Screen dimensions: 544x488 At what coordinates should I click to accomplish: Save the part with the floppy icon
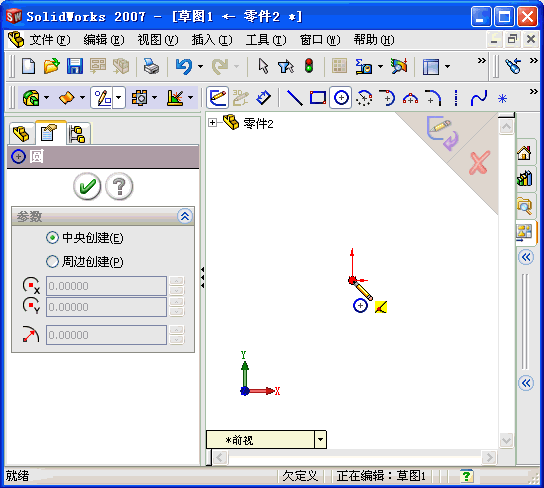pyautogui.click(x=75, y=66)
